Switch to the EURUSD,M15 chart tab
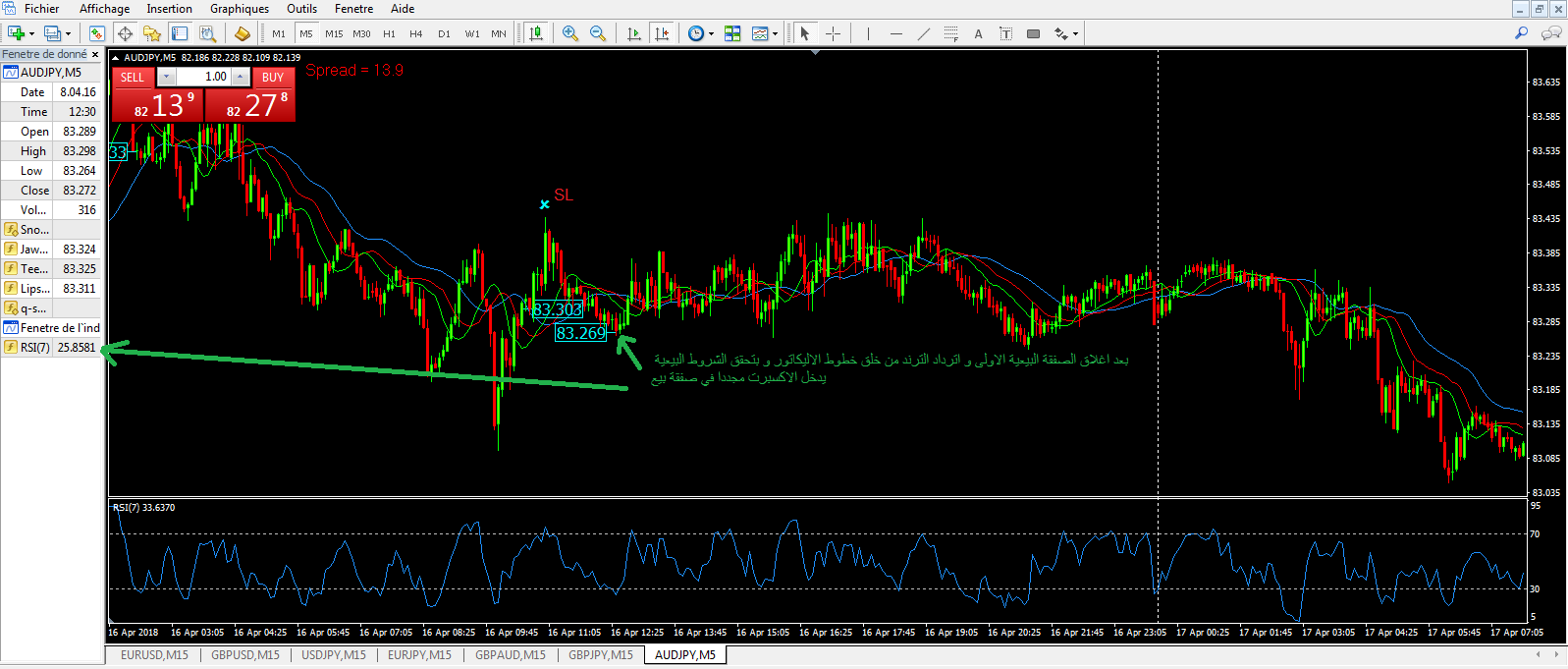The image size is (1568, 669). tap(154, 655)
